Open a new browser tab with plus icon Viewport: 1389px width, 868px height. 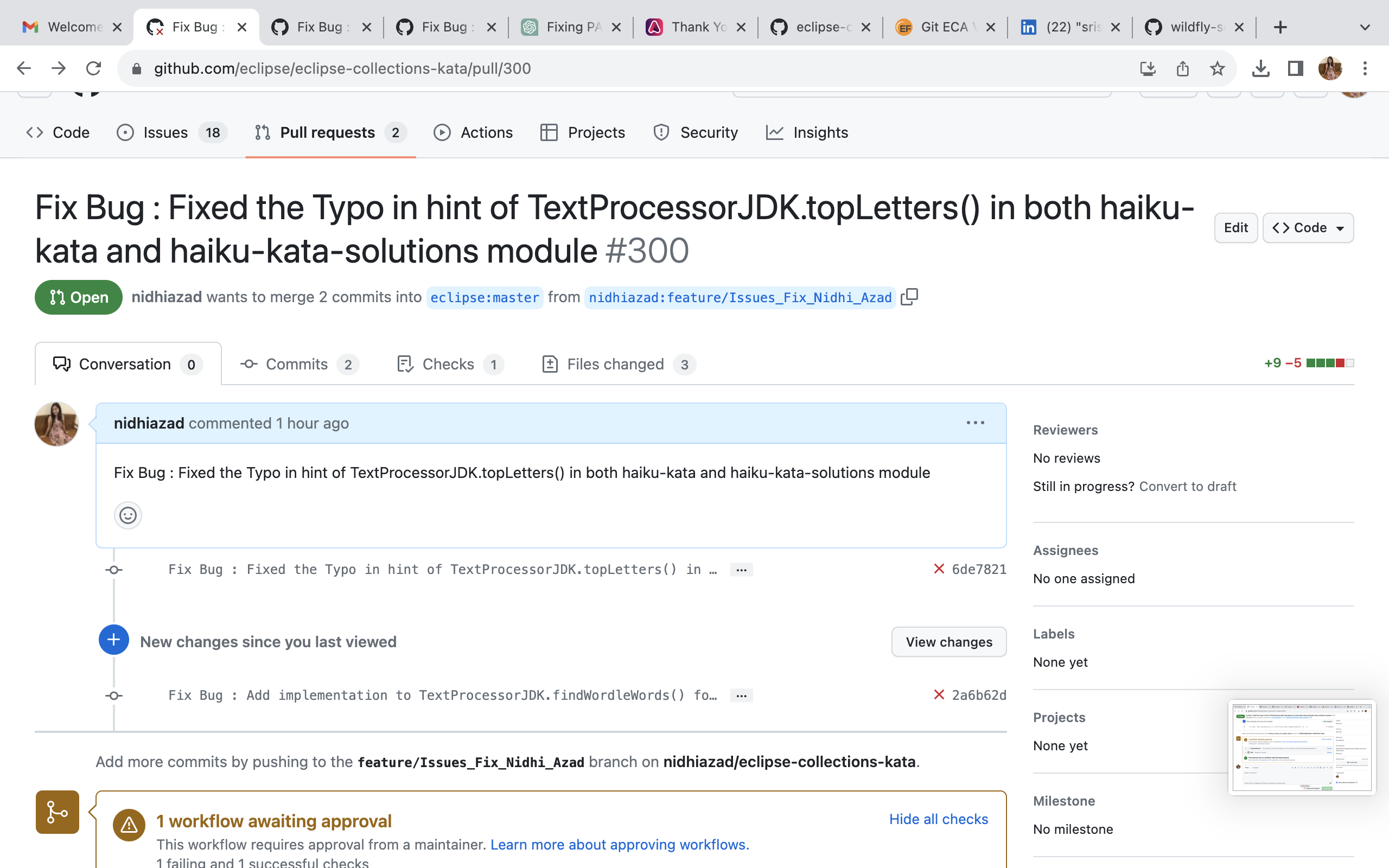click(x=1280, y=27)
